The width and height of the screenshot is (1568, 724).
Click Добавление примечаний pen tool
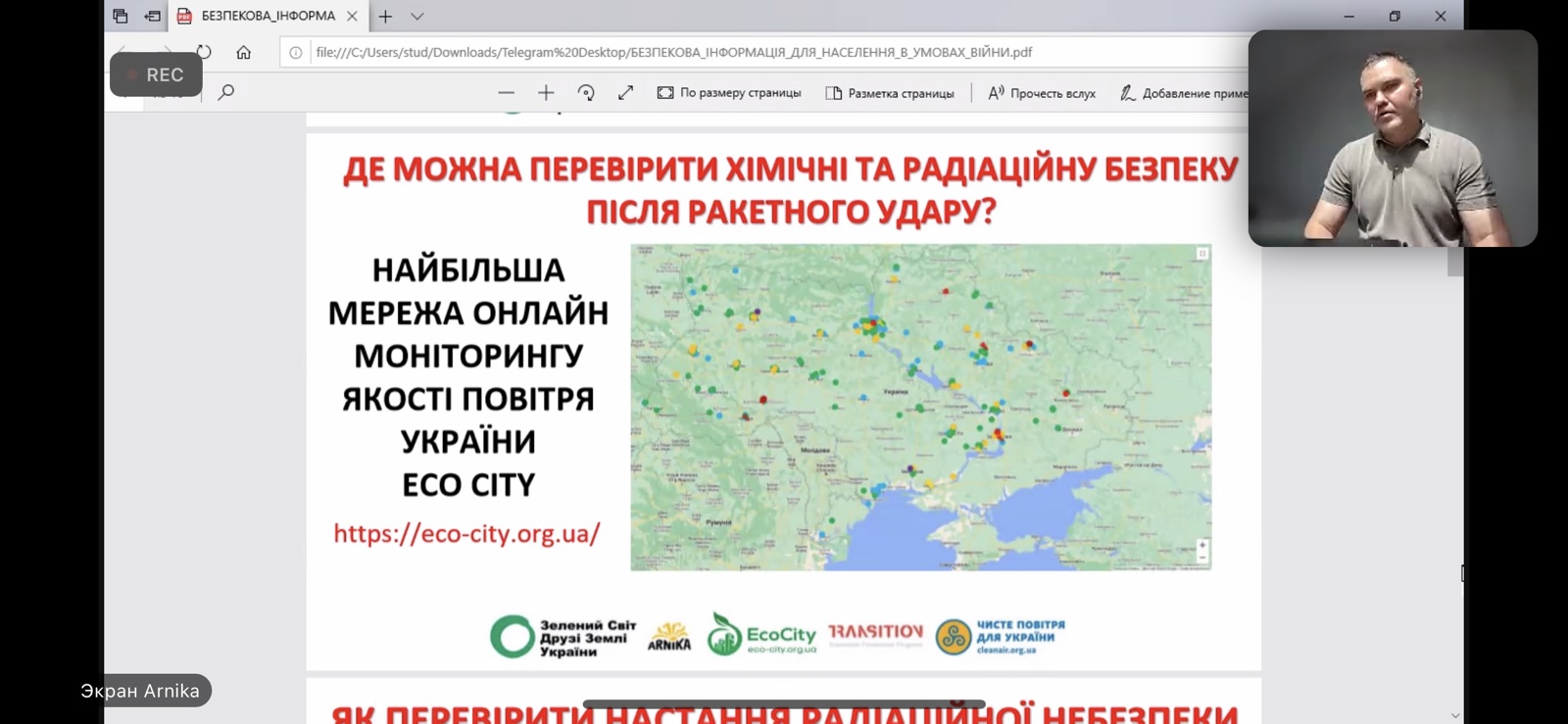coord(1184,93)
